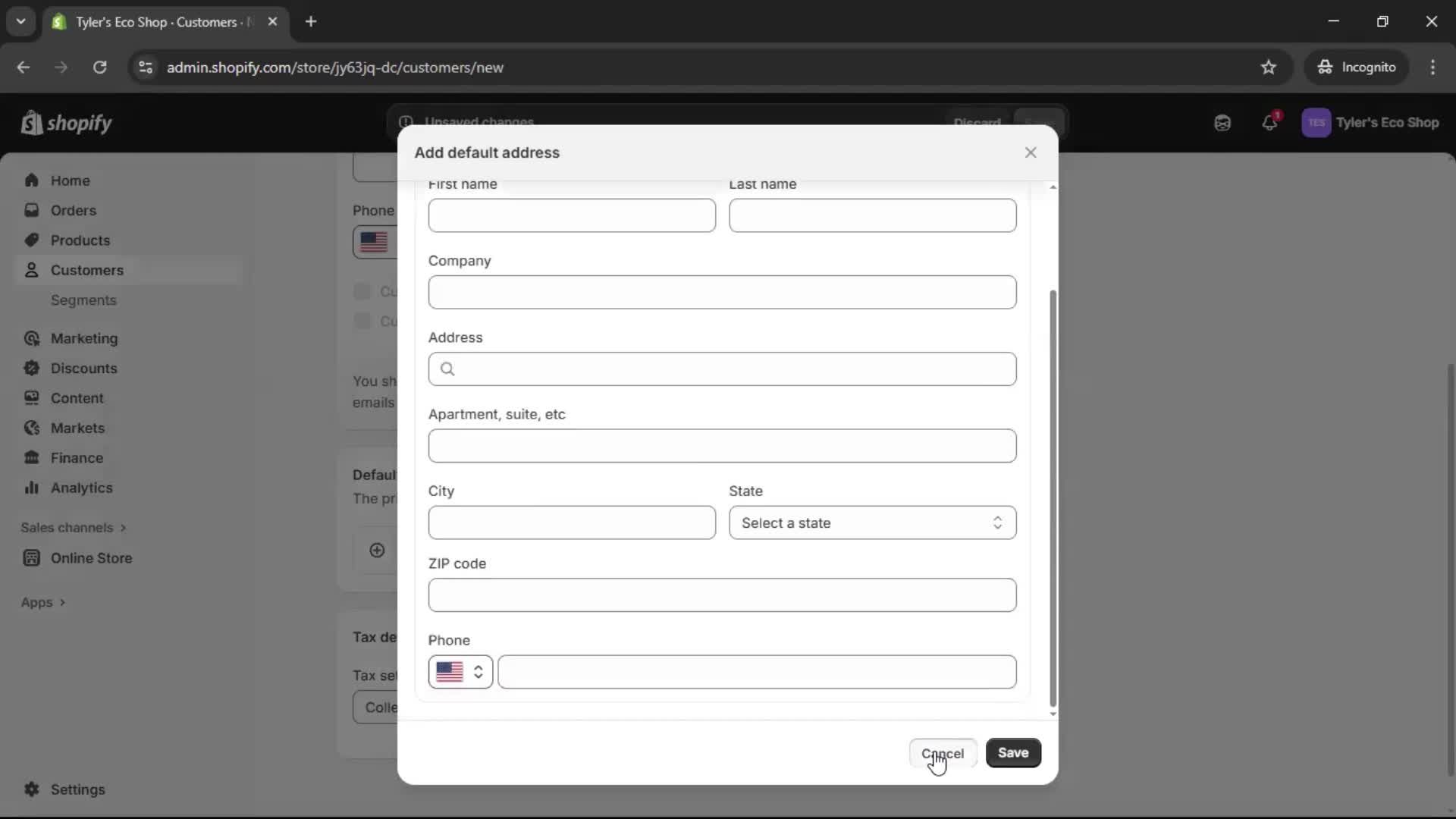Open the Marketing section
Image resolution: width=1456 pixels, height=819 pixels.
click(x=83, y=339)
